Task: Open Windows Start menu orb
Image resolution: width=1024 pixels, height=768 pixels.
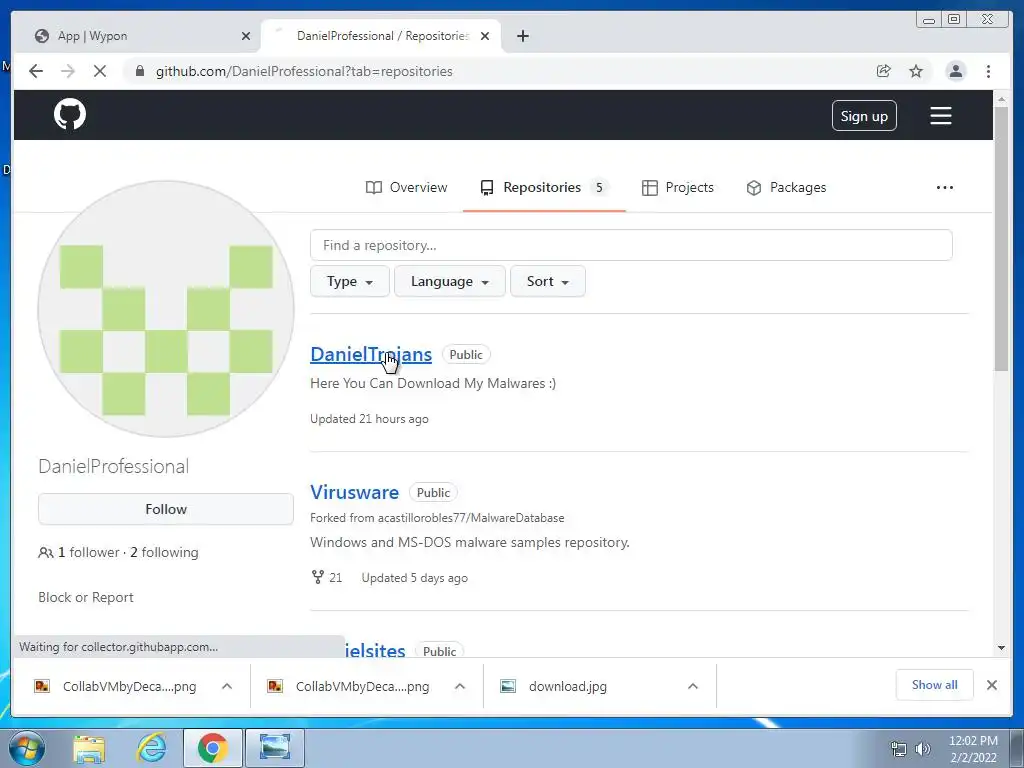Action: (27, 748)
